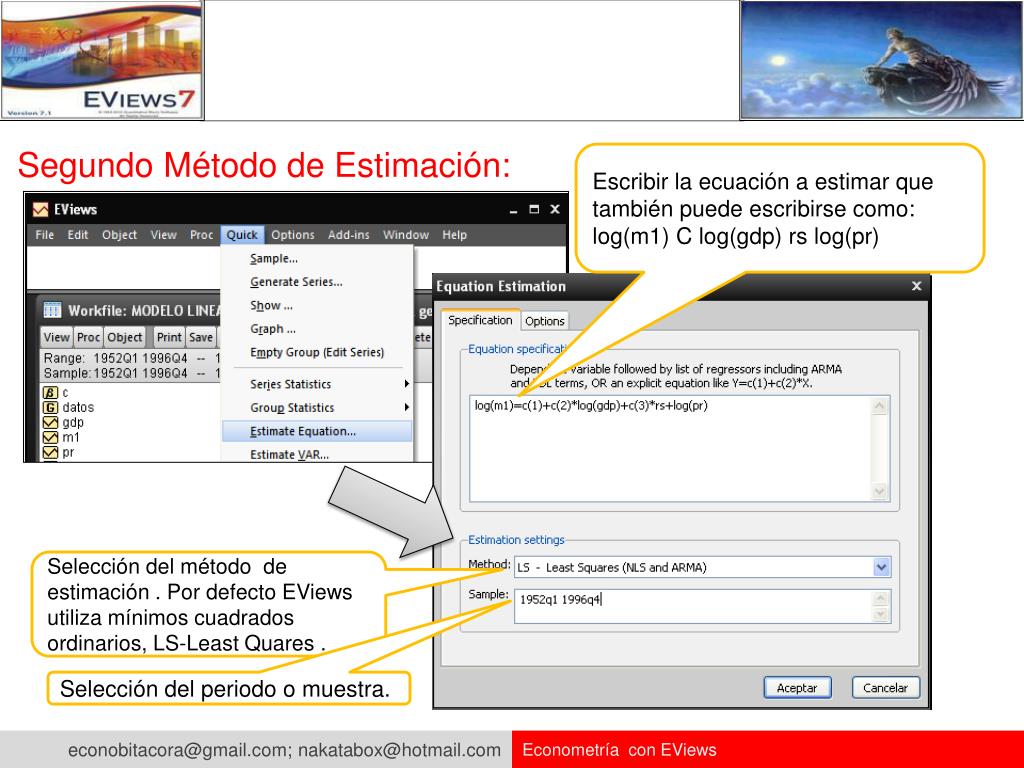Select the m1 series name
The height and width of the screenshot is (768, 1024).
[x=71, y=438]
